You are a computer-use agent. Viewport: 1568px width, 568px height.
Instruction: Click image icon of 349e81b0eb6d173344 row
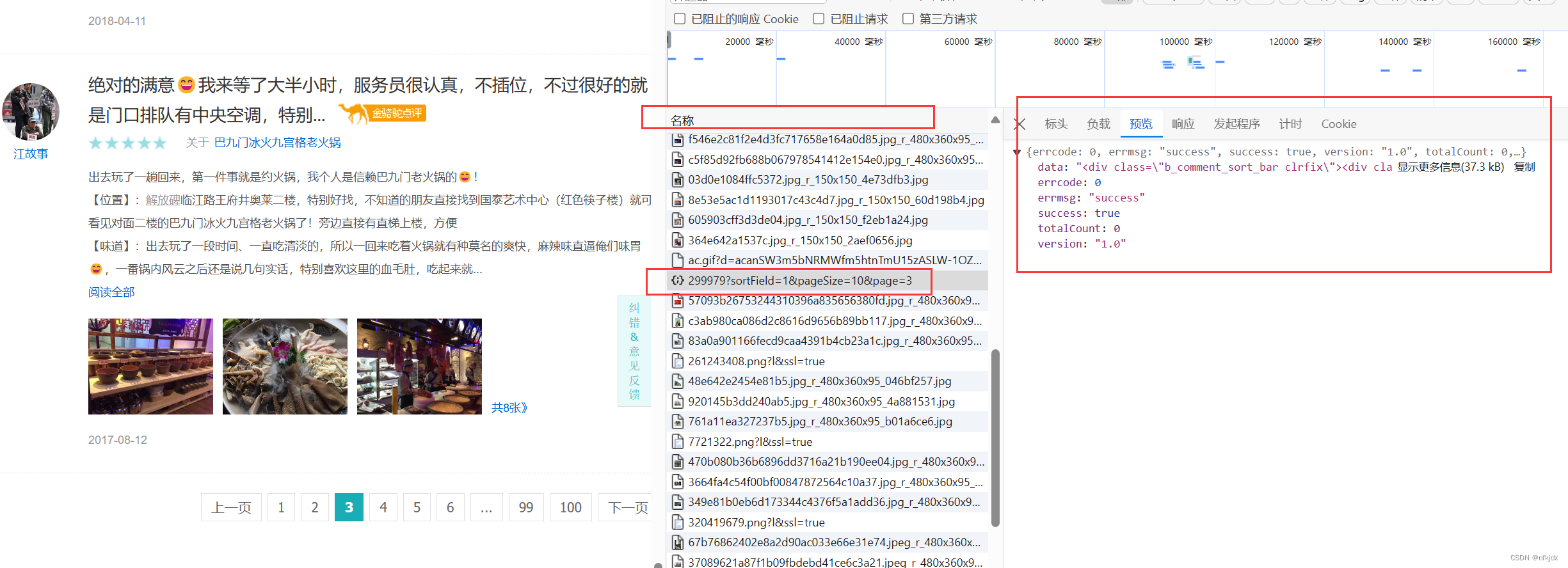point(677,502)
